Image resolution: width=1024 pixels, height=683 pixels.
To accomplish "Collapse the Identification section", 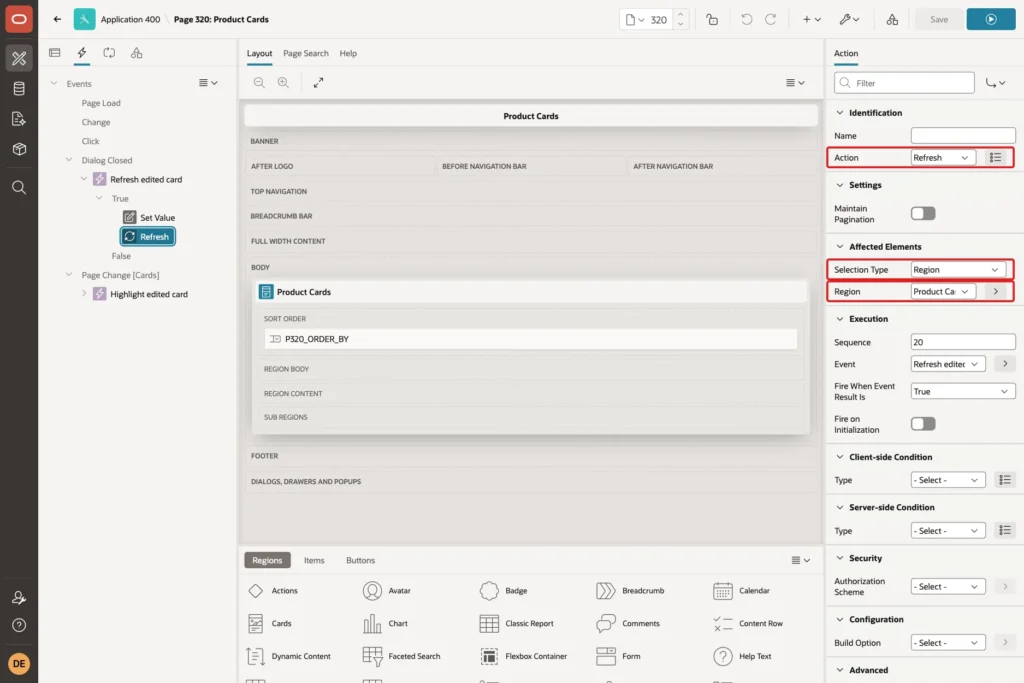I will (x=840, y=112).
